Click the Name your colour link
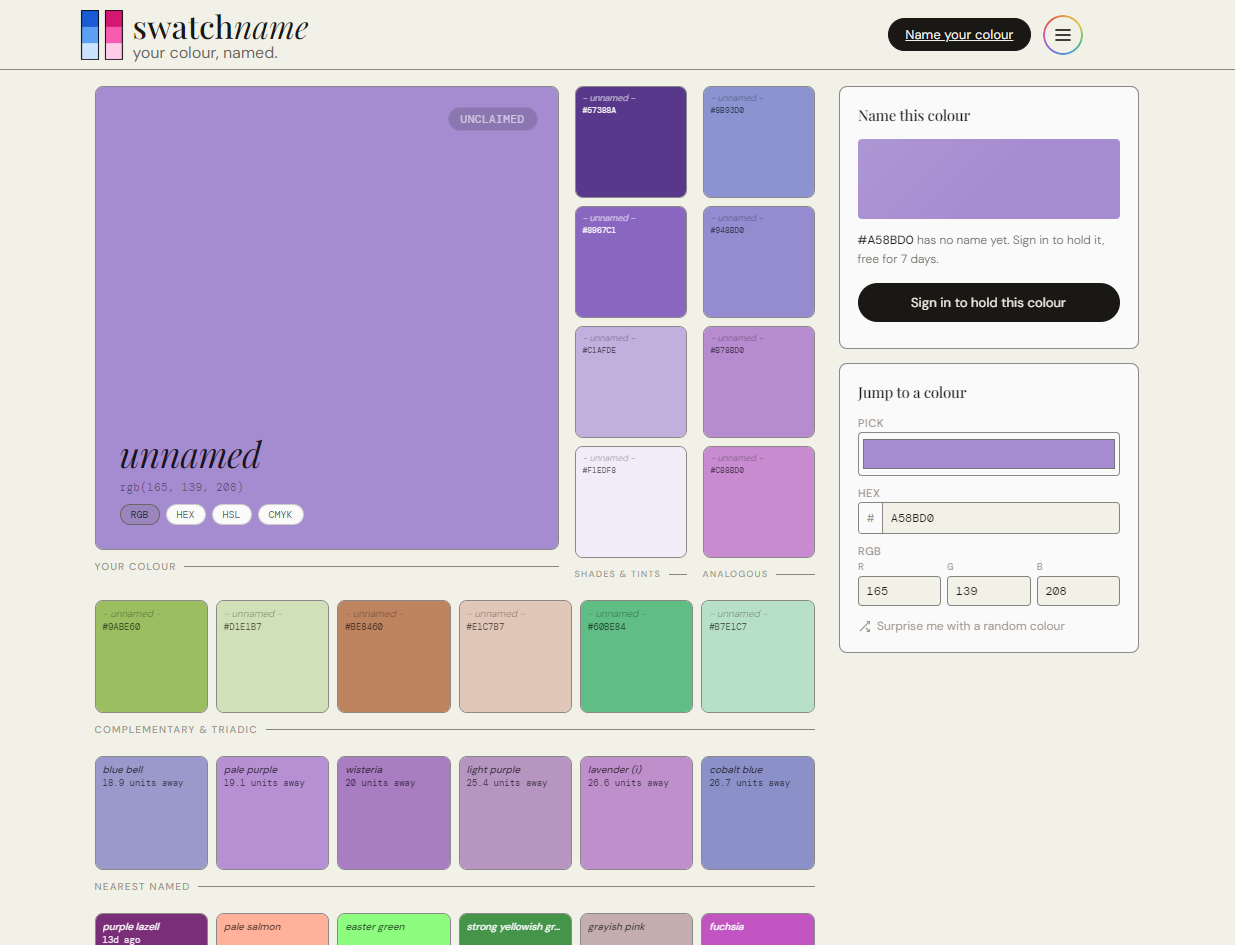 pos(959,34)
